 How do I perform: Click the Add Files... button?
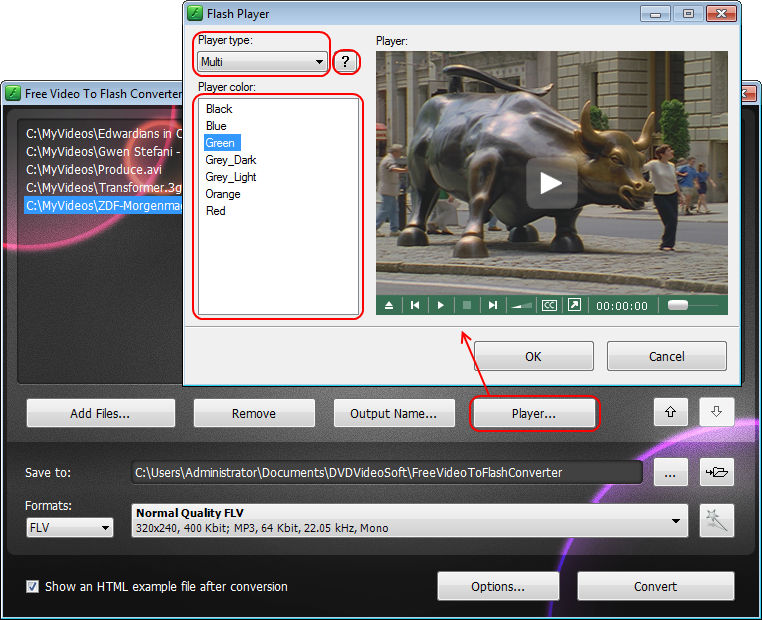[101, 413]
